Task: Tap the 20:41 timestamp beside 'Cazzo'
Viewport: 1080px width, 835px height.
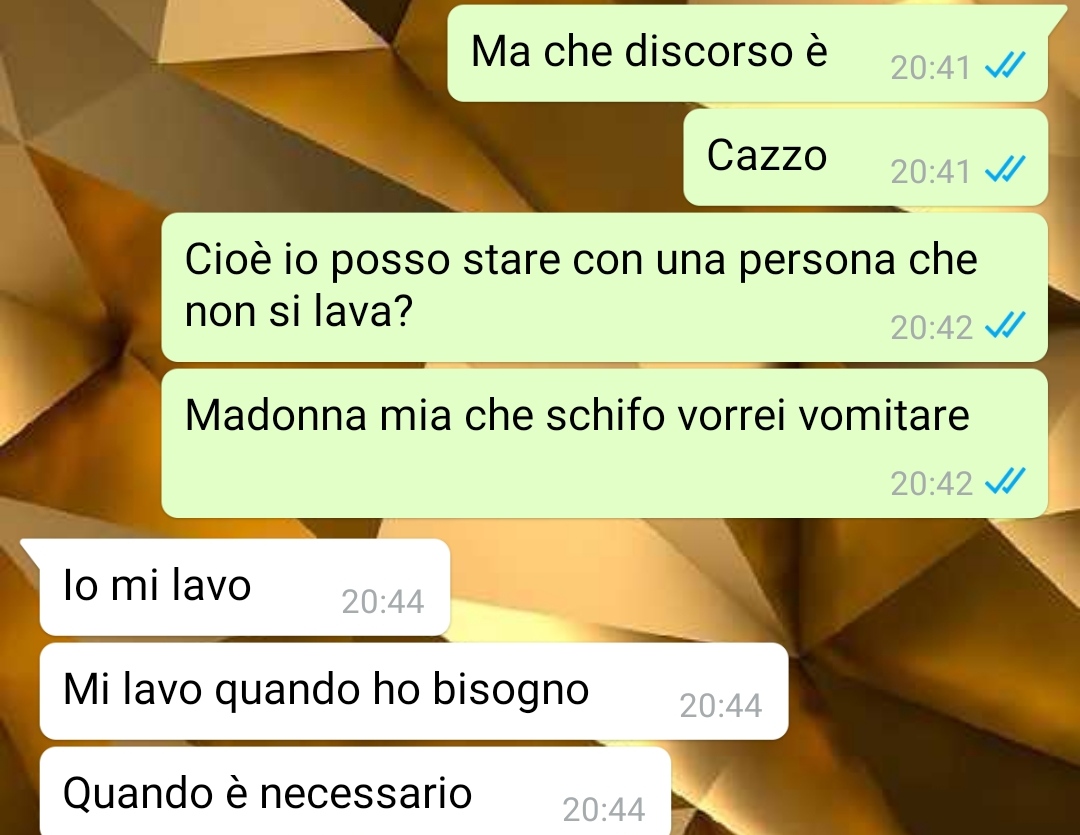Action: tap(930, 172)
